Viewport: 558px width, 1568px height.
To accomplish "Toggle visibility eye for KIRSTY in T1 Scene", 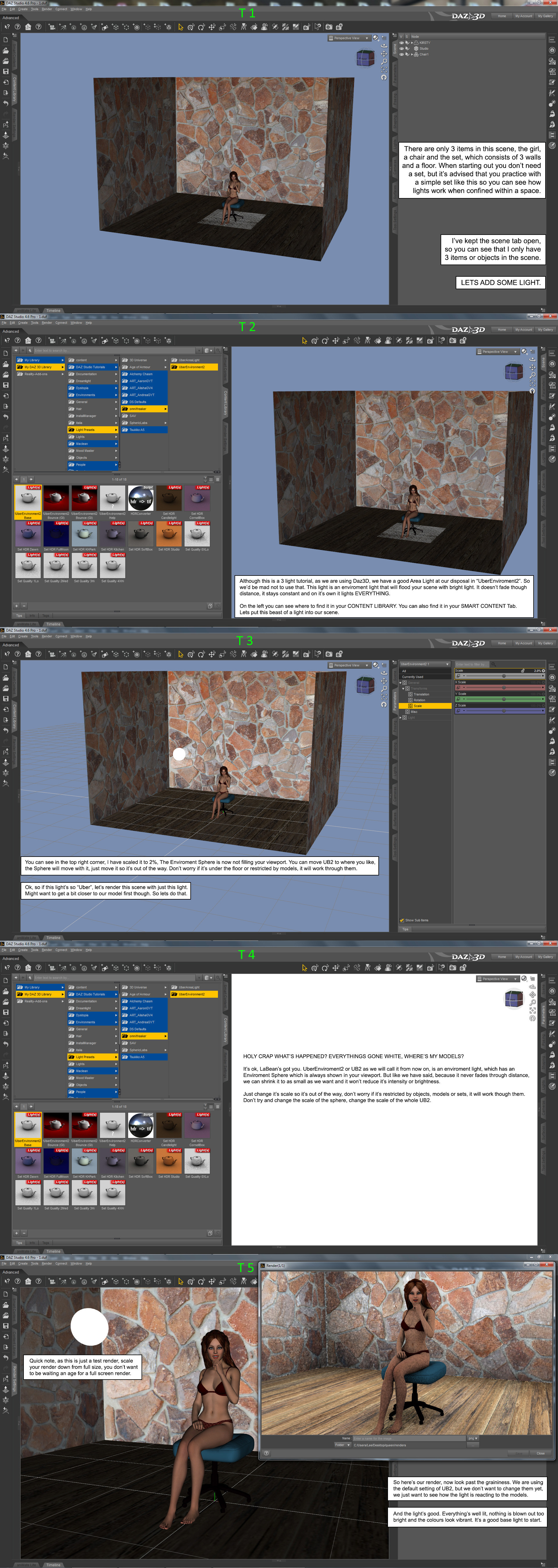I will [x=401, y=43].
